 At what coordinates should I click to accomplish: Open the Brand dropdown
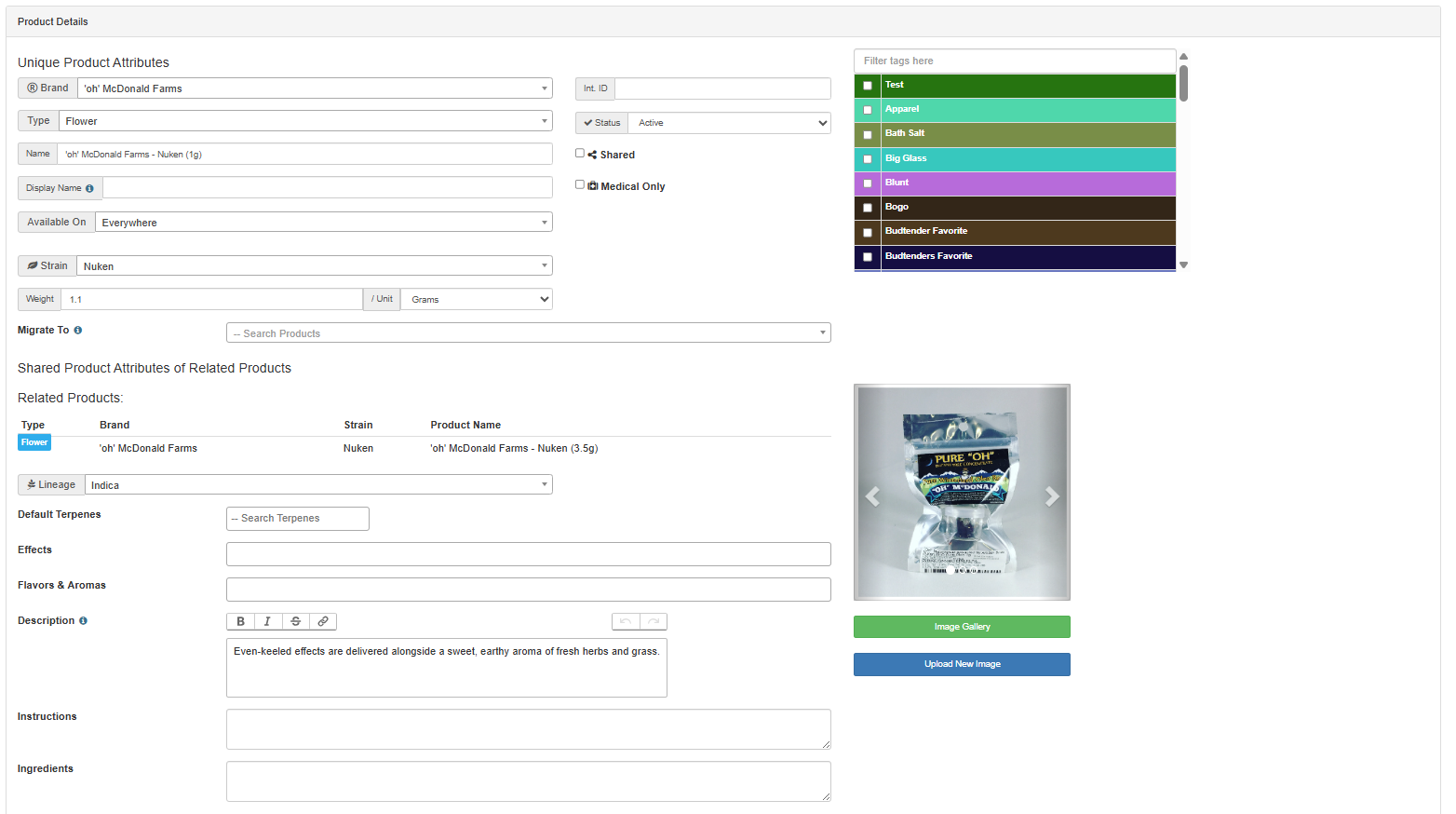[315, 88]
